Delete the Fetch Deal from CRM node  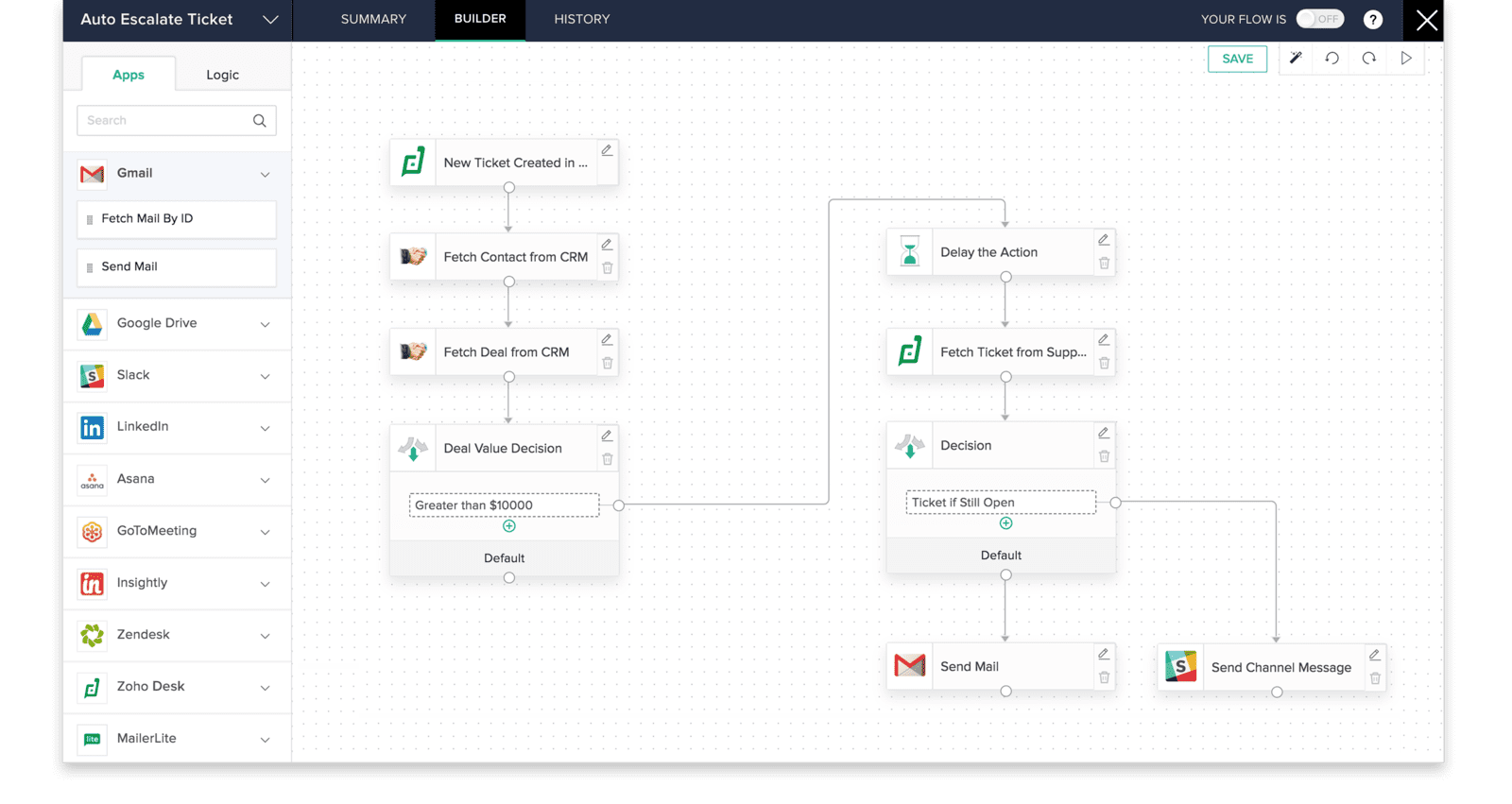[608, 364]
